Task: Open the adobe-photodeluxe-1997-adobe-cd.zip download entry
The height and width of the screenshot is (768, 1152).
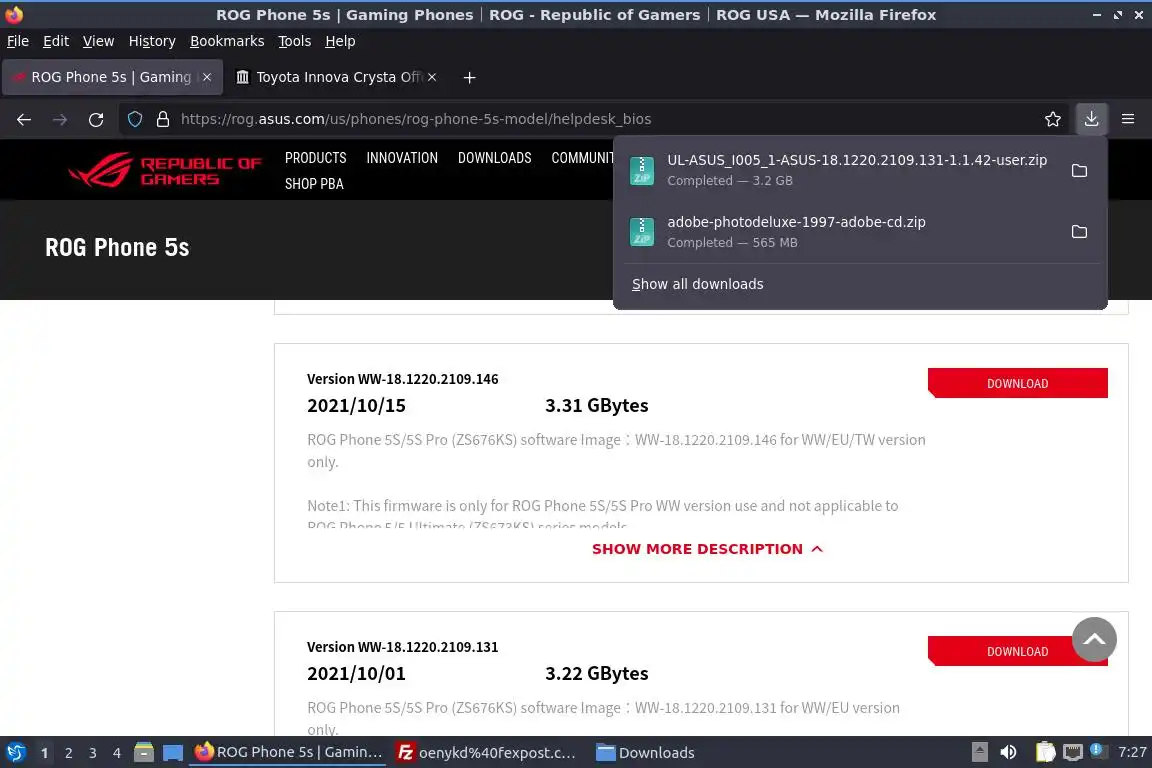Action: [x=839, y=232]
